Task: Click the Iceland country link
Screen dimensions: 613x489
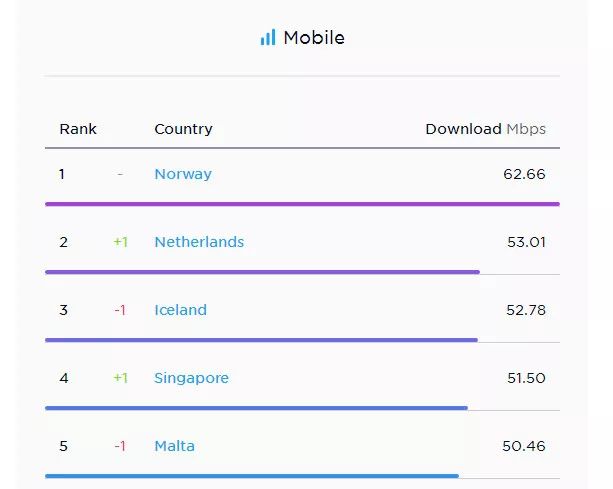Action: 180,310
